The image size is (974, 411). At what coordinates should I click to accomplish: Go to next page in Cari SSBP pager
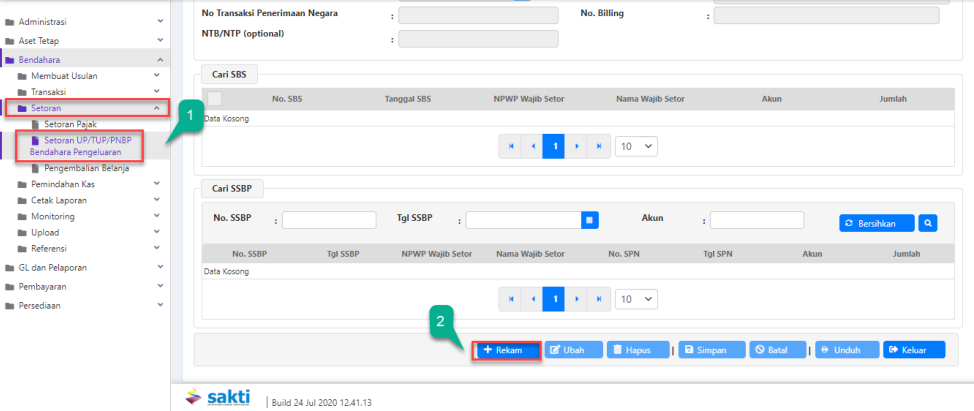click(x=576, y=299)
